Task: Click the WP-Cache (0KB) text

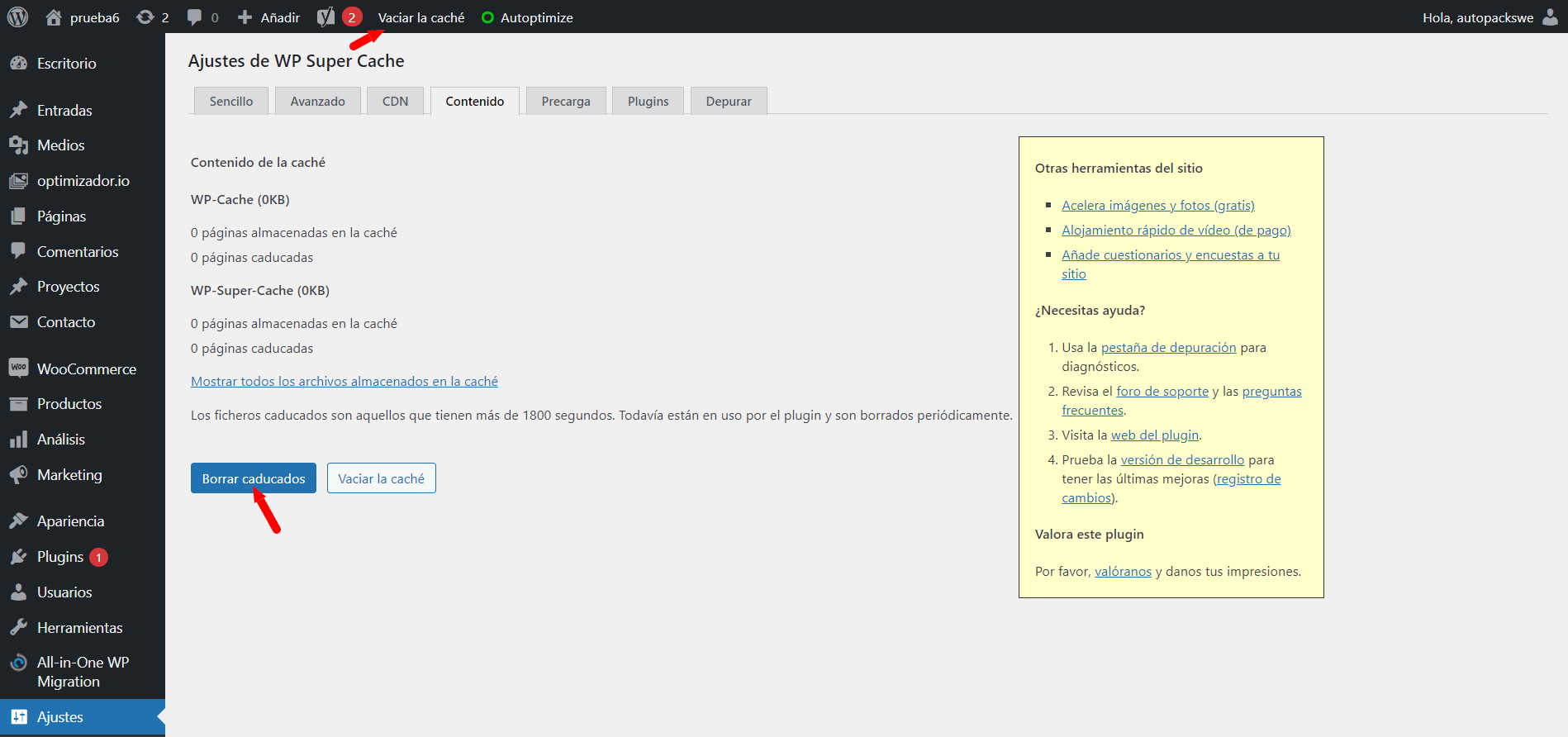Action: tap(240, 199)
